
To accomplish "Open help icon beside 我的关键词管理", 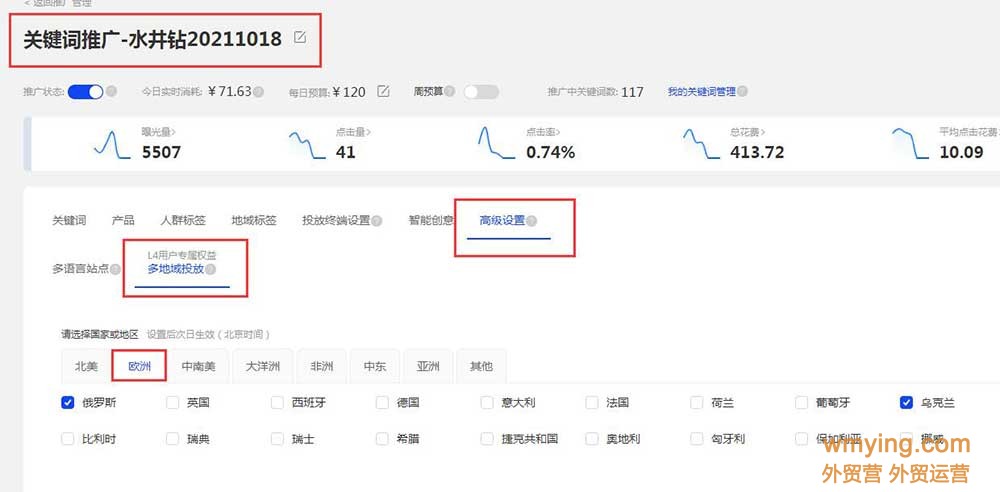I will tap(742, 91).
